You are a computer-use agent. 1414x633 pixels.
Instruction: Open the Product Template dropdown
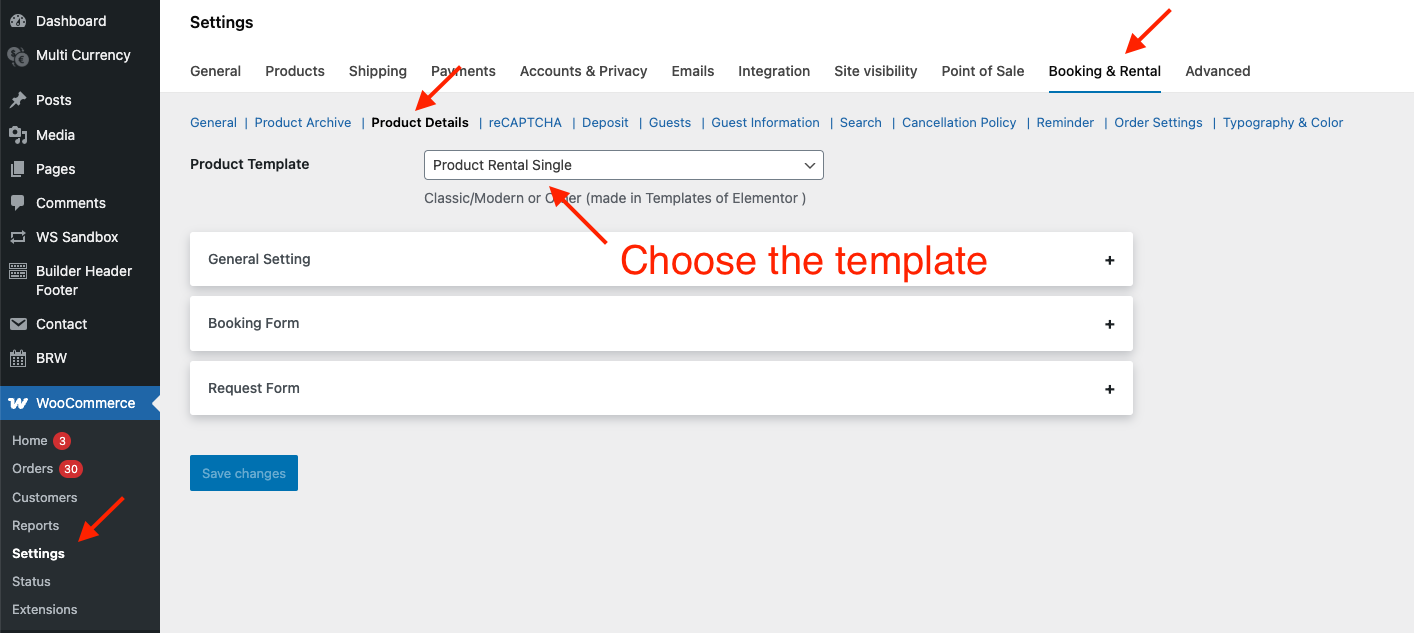point(623,165)
